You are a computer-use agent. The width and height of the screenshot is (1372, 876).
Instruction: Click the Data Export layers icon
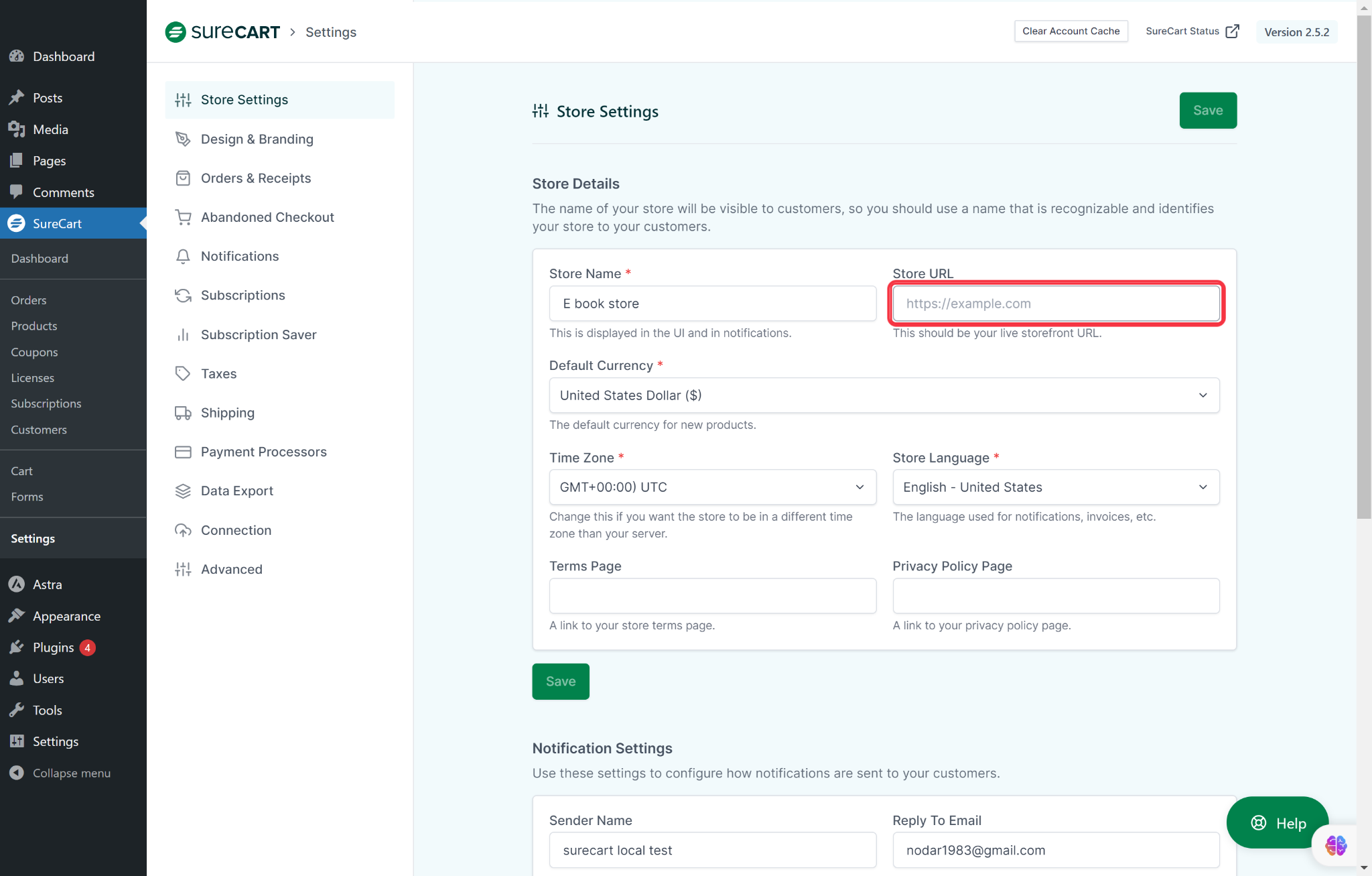click(183, 491)
